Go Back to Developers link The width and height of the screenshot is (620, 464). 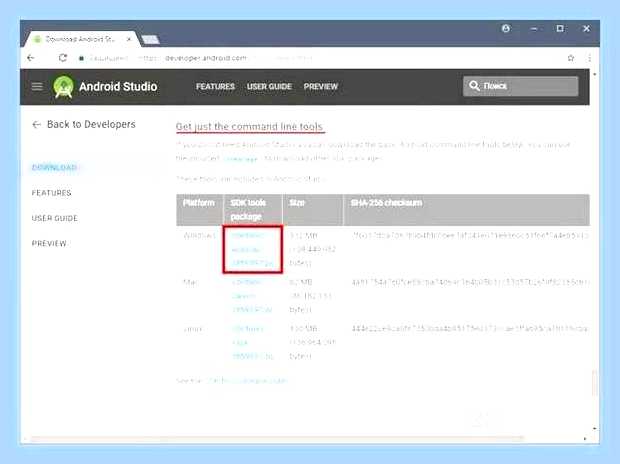(83, 124)
